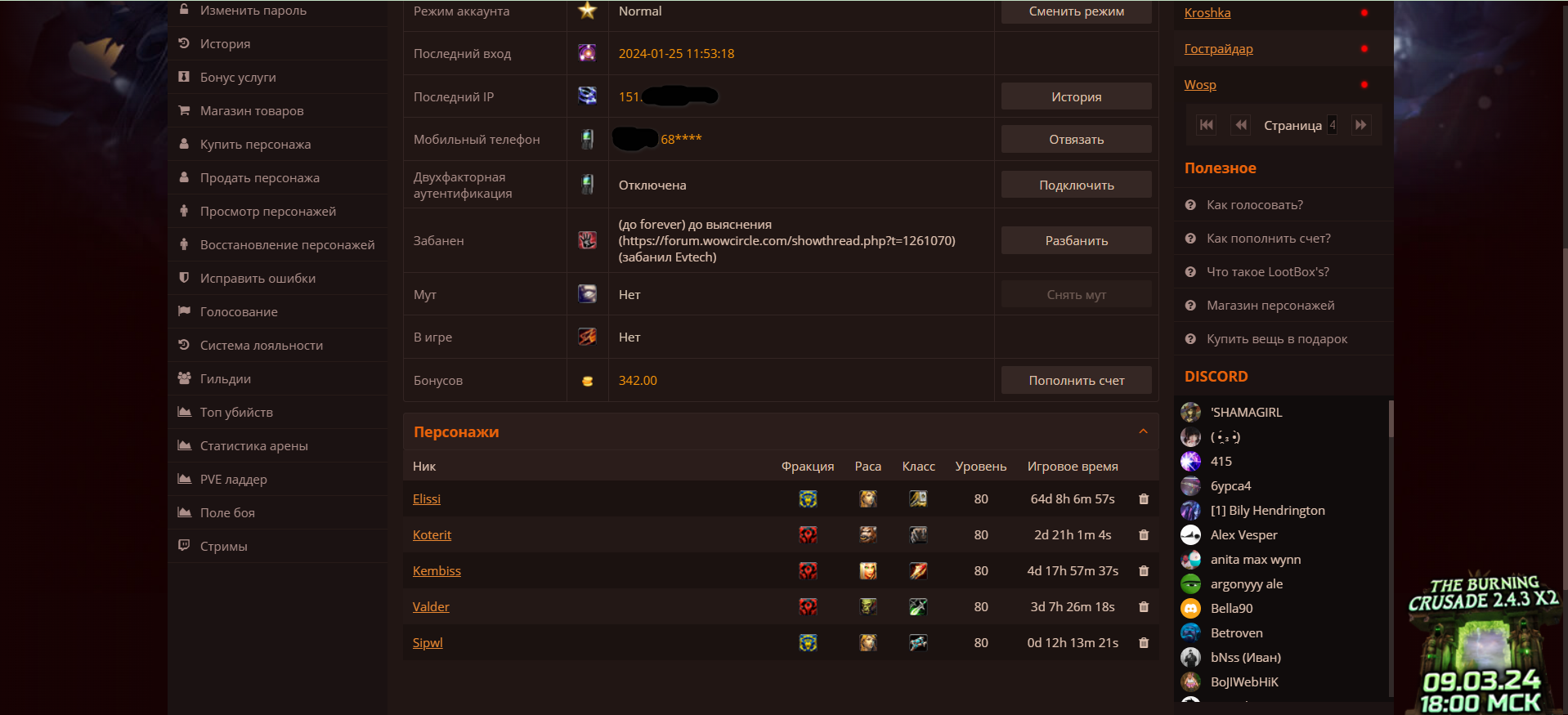Click trash icon in Koterit row

coord(1144,535)
